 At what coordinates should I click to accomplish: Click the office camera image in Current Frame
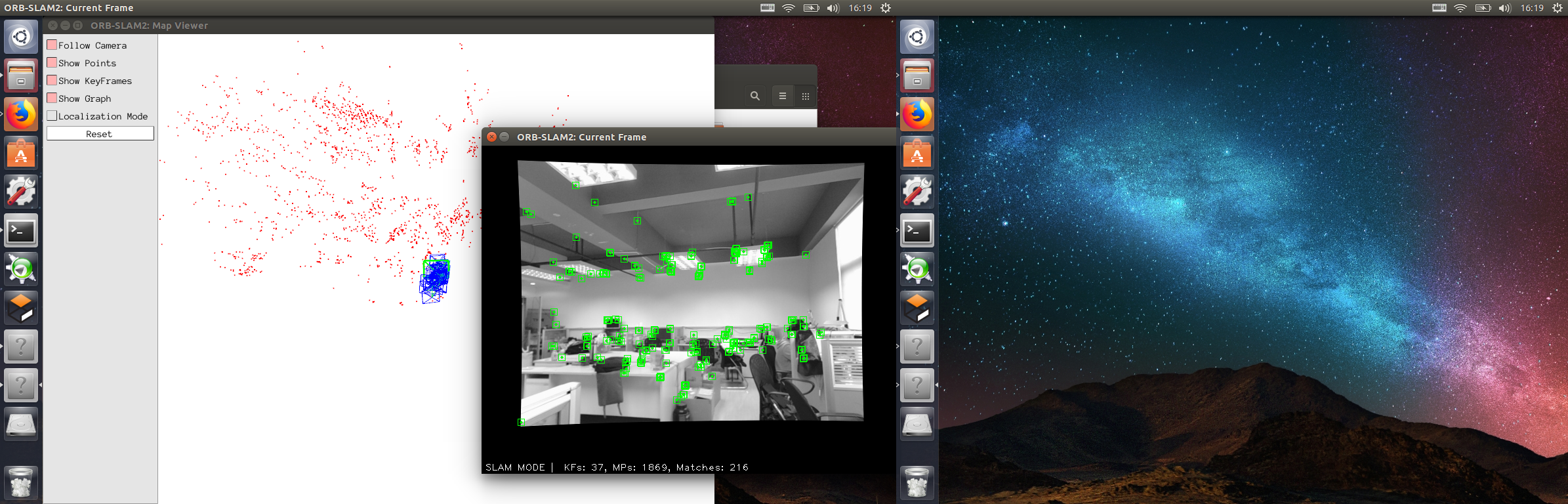tap(691, 293)
